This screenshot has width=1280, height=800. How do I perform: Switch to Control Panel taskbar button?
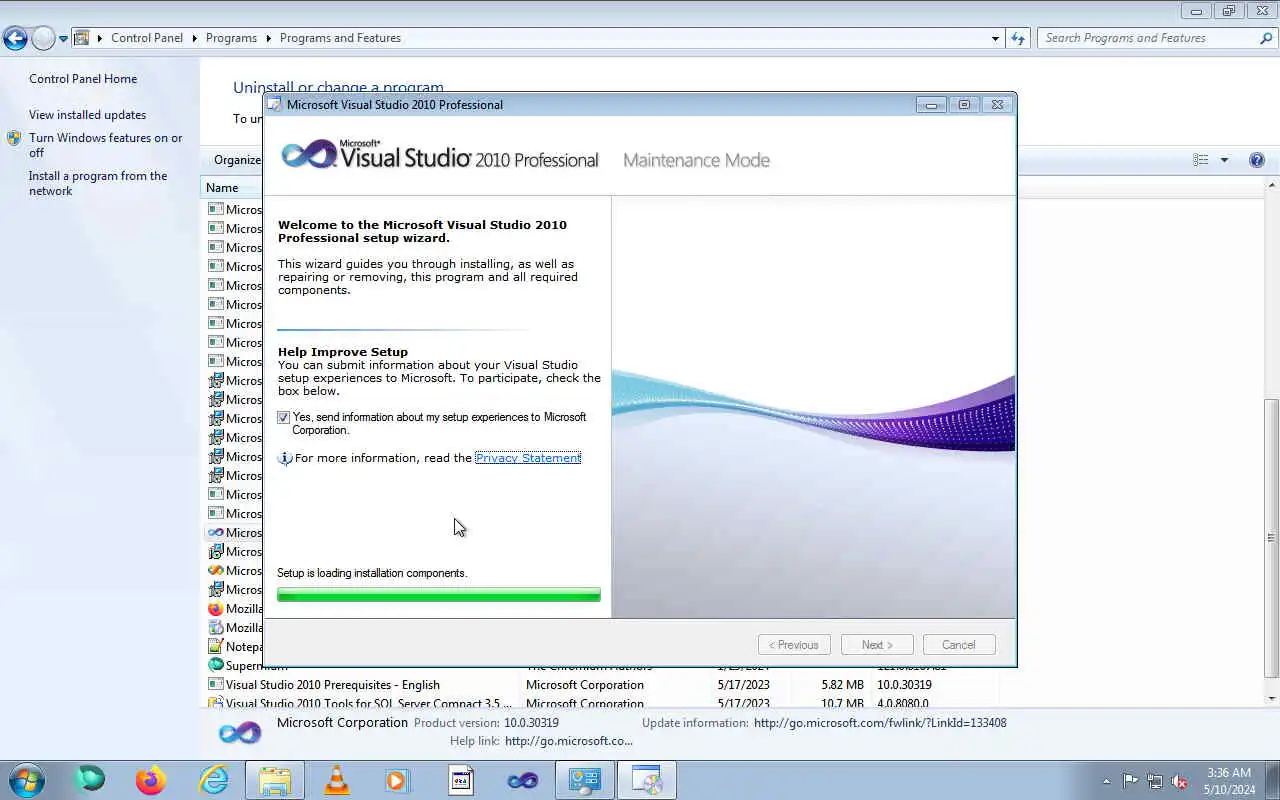[585, 780]
